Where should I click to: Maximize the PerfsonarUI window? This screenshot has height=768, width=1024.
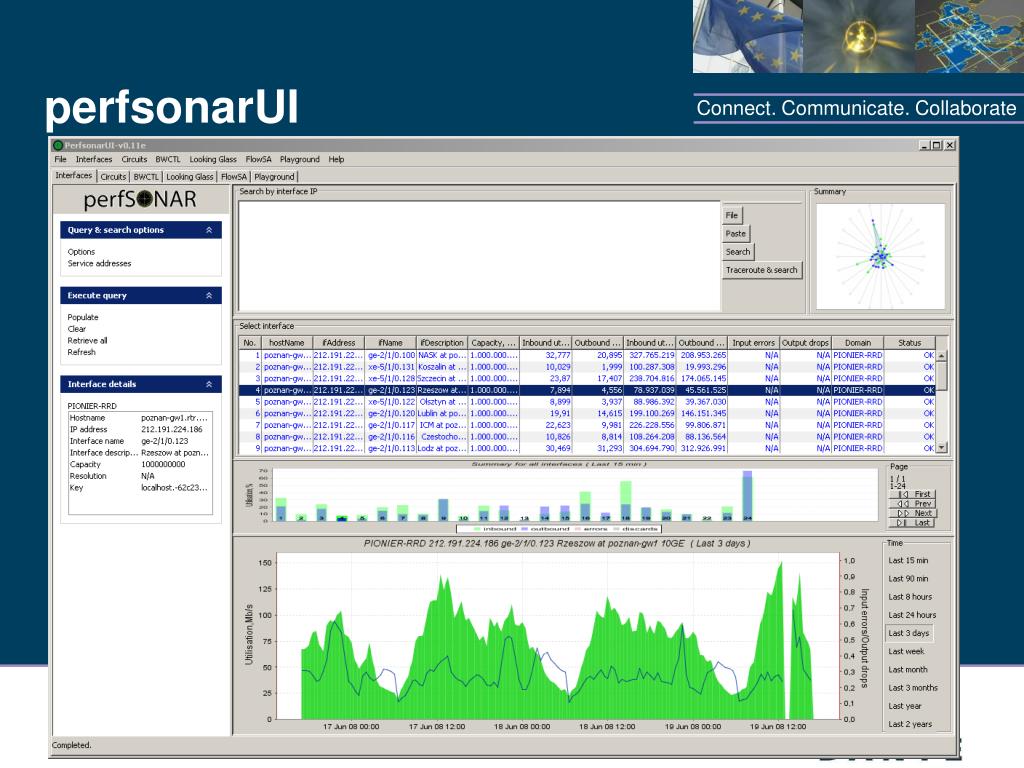pos(937,145)
